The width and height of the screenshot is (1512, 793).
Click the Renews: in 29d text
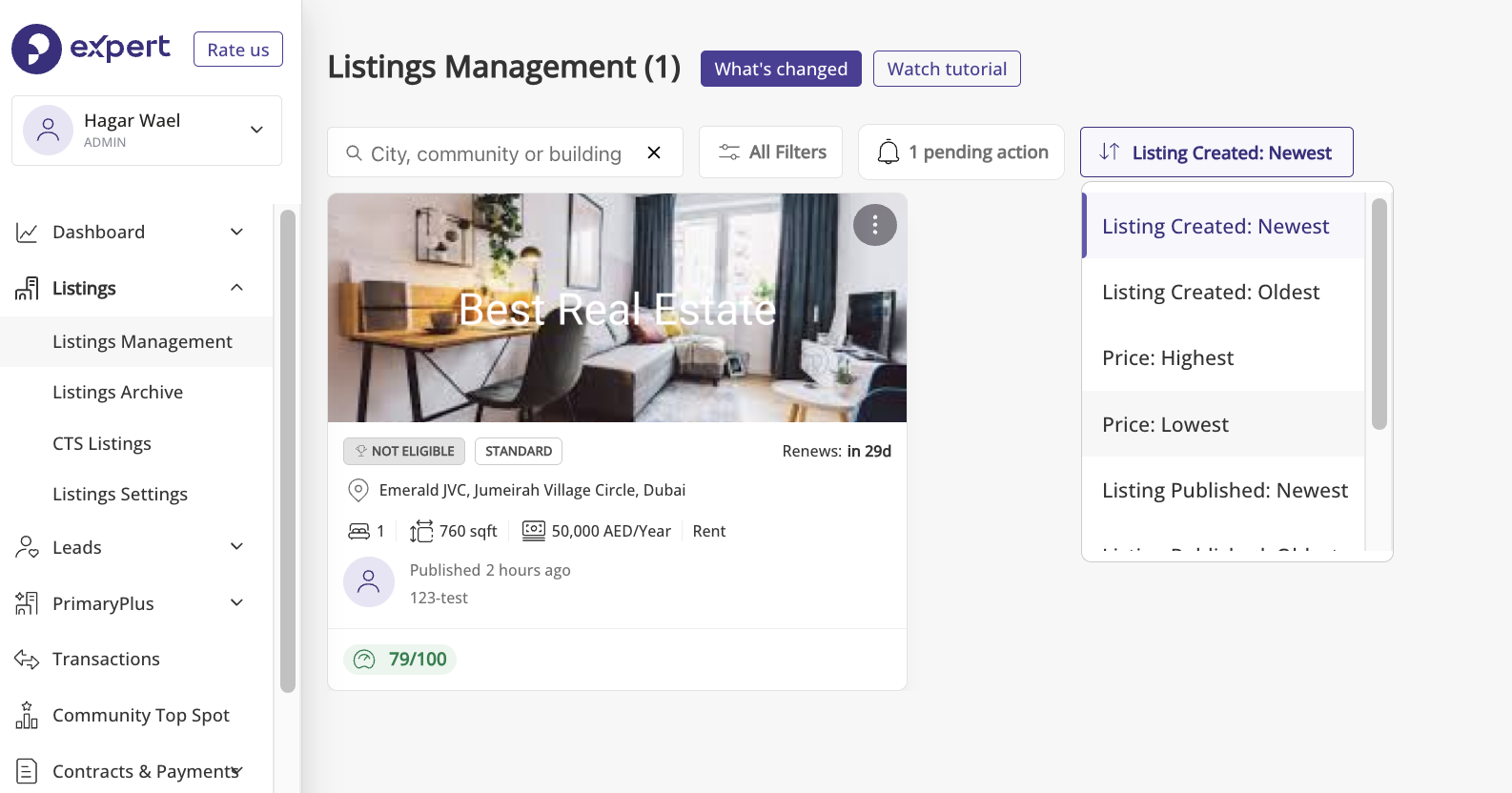pyautogui.click(x=836, y=451)
